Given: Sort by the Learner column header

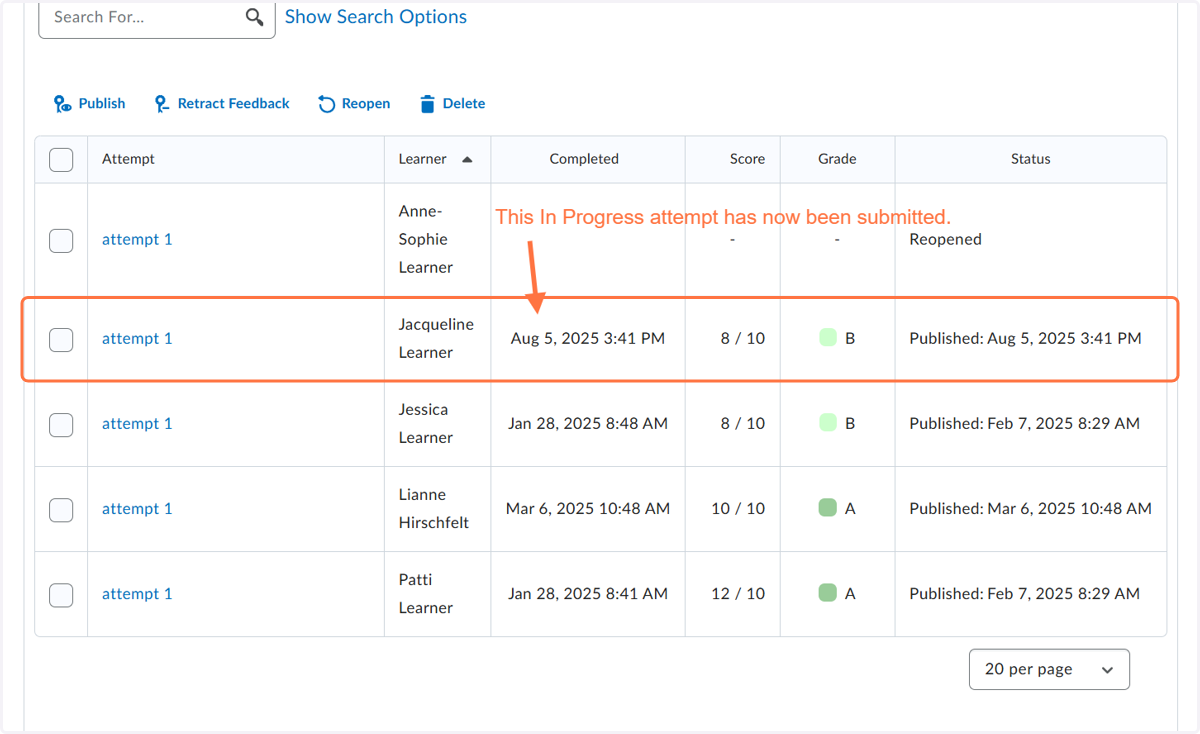Looking at the screenshot, I should [x=423, y=159].
